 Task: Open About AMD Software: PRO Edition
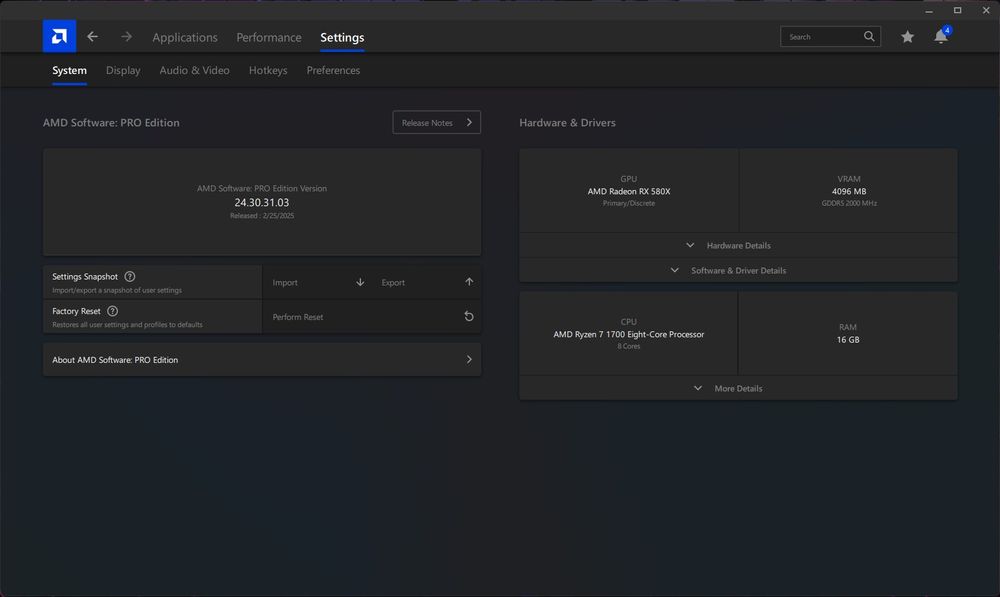262,360
